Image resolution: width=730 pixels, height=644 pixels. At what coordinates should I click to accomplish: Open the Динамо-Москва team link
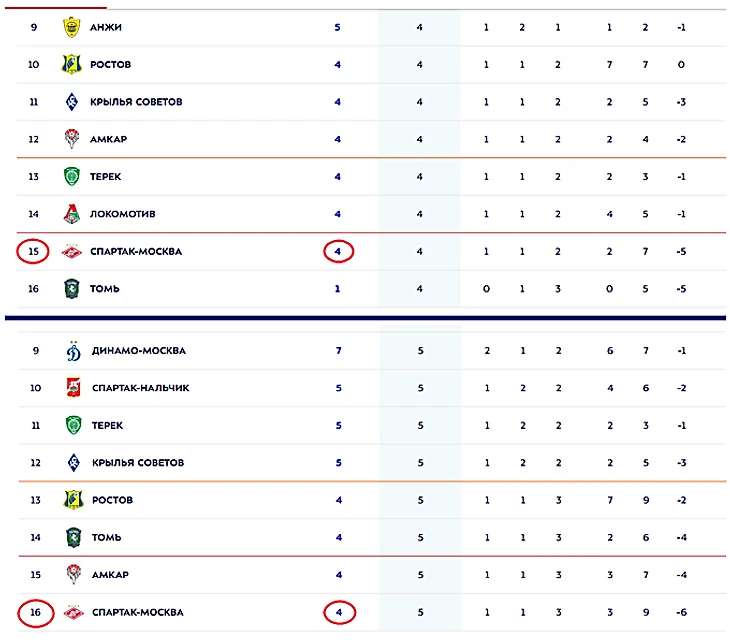click(x=139, y=351)
